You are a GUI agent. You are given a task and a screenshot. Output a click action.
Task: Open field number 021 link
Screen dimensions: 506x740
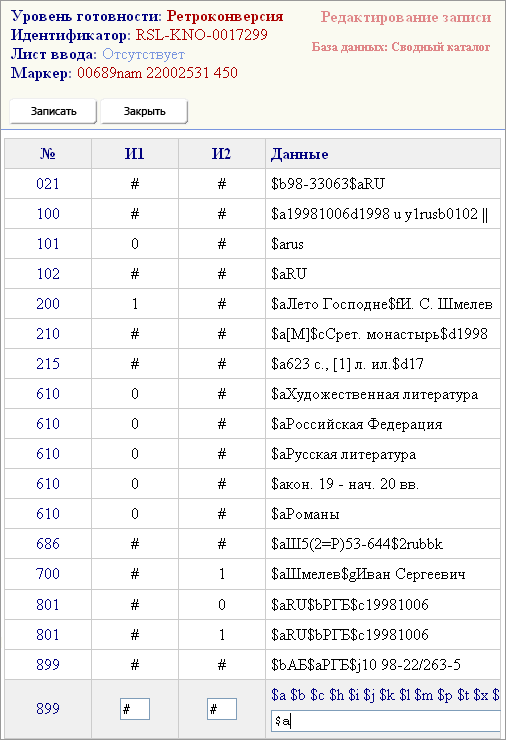48,184
